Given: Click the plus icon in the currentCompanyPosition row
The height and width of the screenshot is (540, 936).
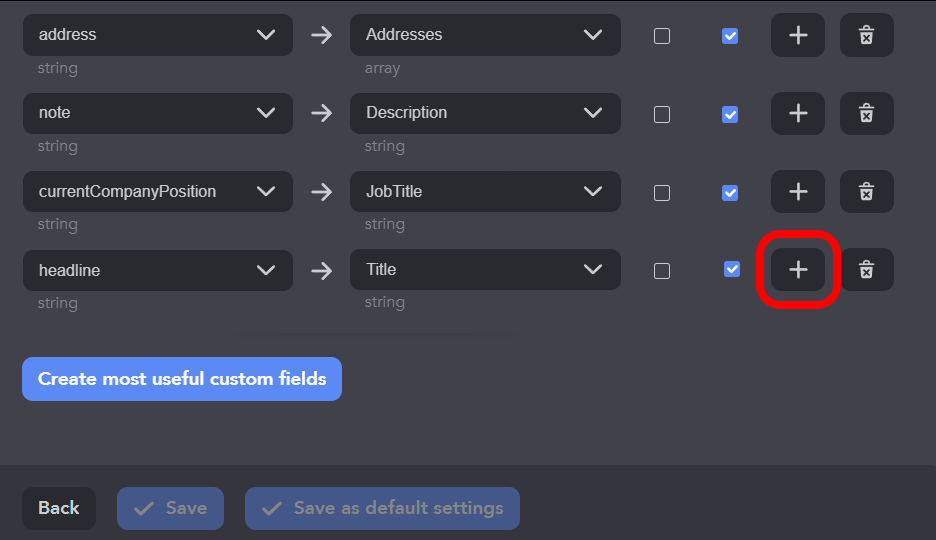Looking at the screenshot, I should [797, 191].
